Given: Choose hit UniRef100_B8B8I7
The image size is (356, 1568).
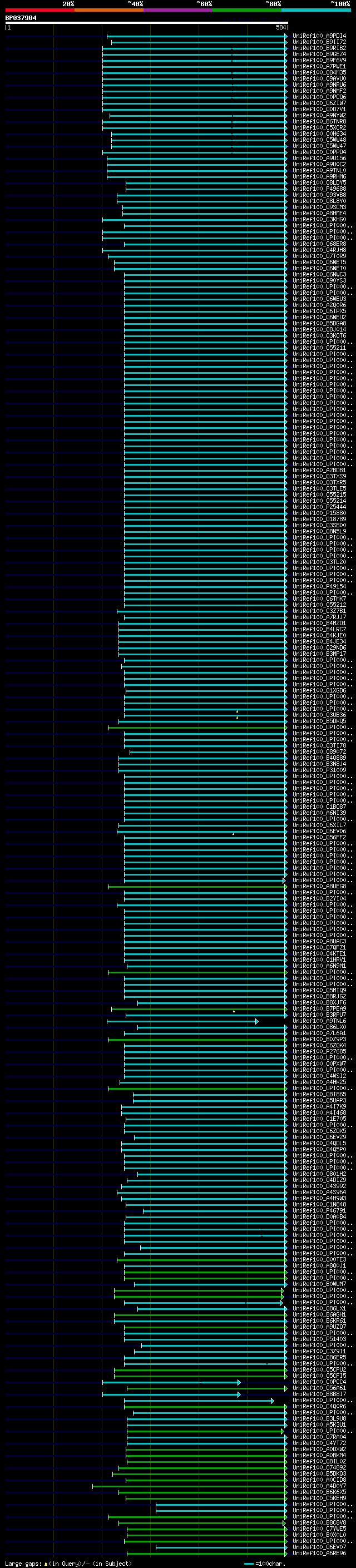Looking at the screenshot, I should pos(319,1394).
